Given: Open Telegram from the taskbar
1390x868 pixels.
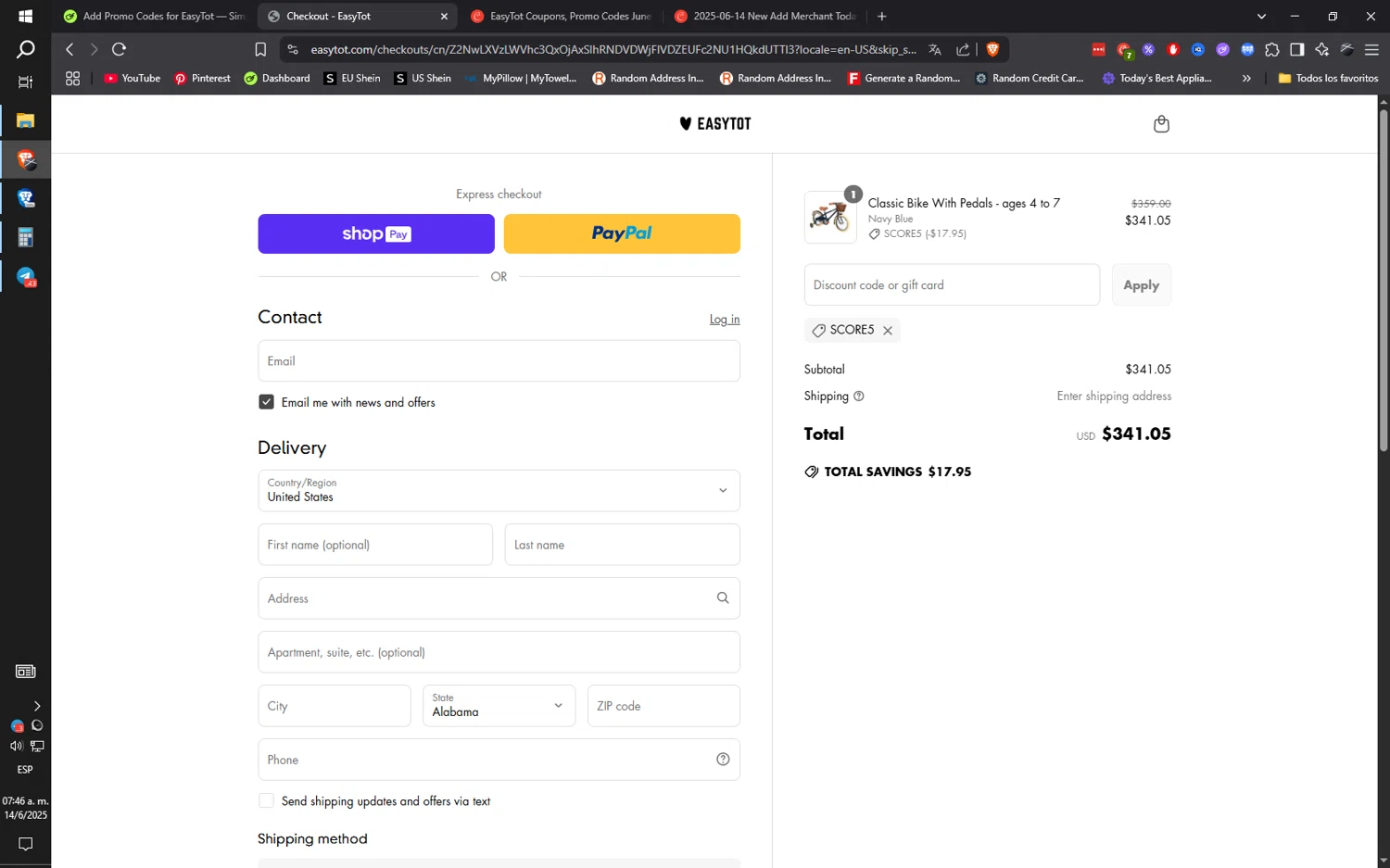Looking at the screenshot, I should [x=25, y=277].
